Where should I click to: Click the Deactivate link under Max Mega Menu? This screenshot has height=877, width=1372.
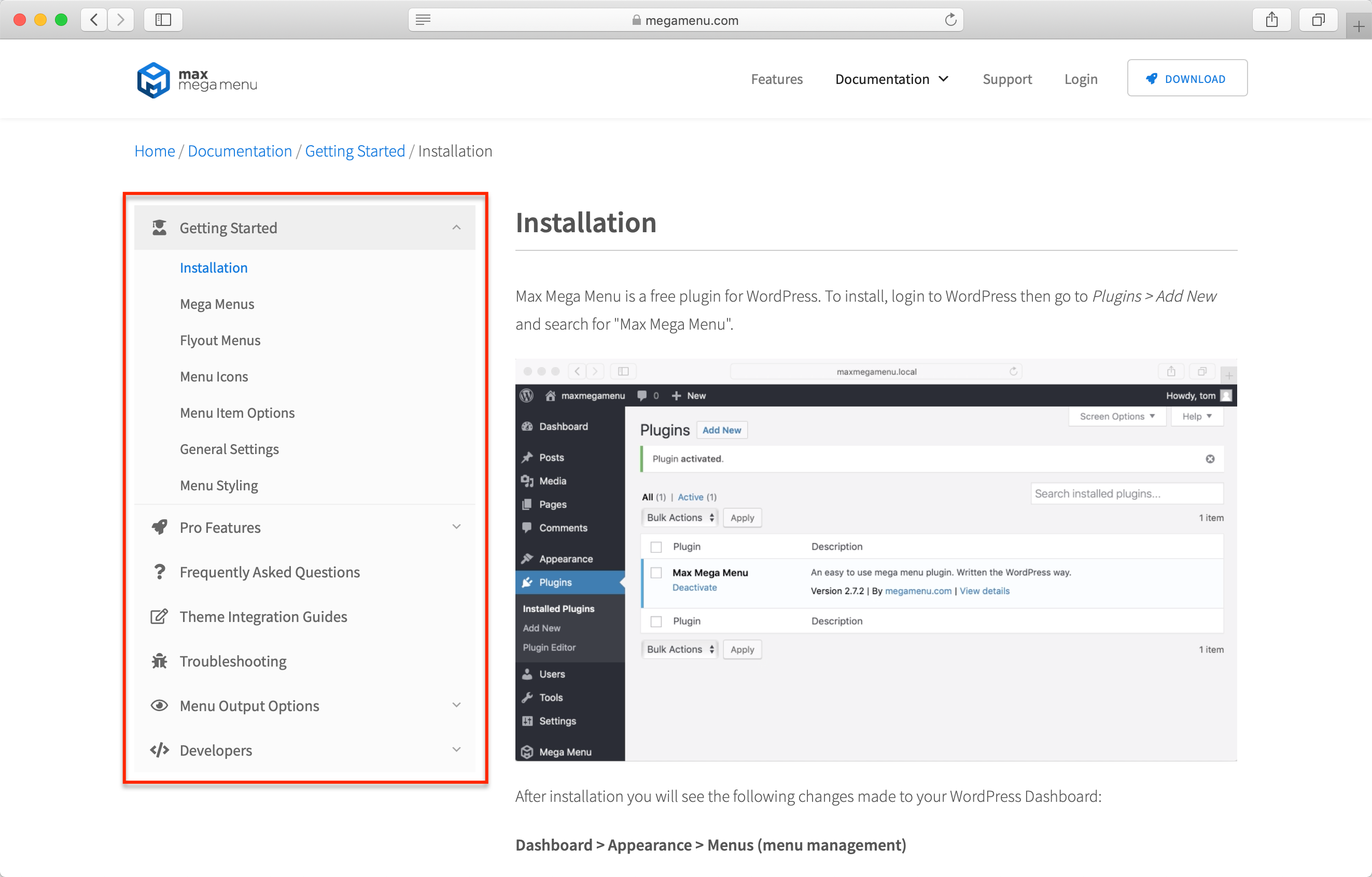(x=694, y=588)
